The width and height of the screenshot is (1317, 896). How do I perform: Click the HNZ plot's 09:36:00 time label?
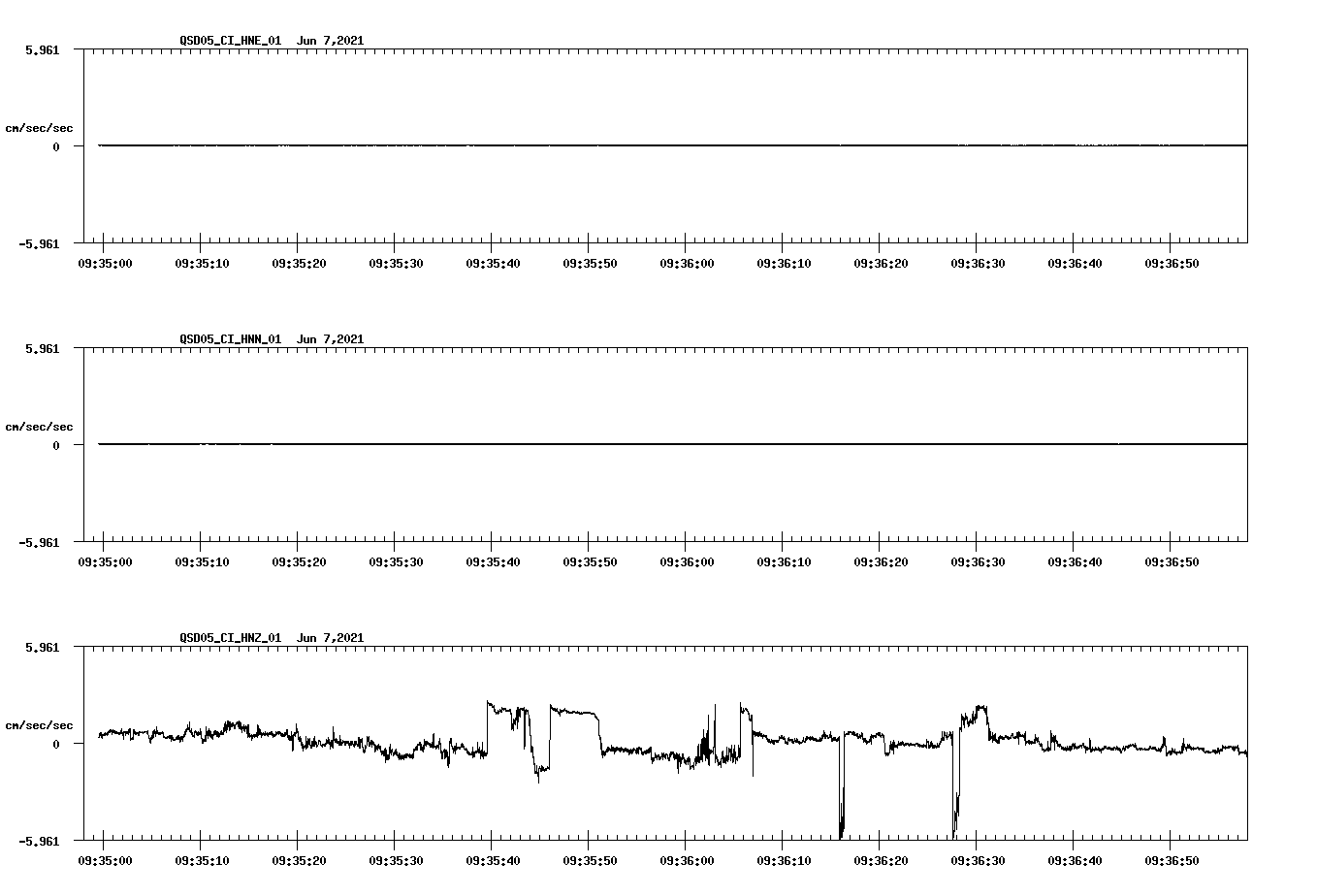[x=687, y=860]
